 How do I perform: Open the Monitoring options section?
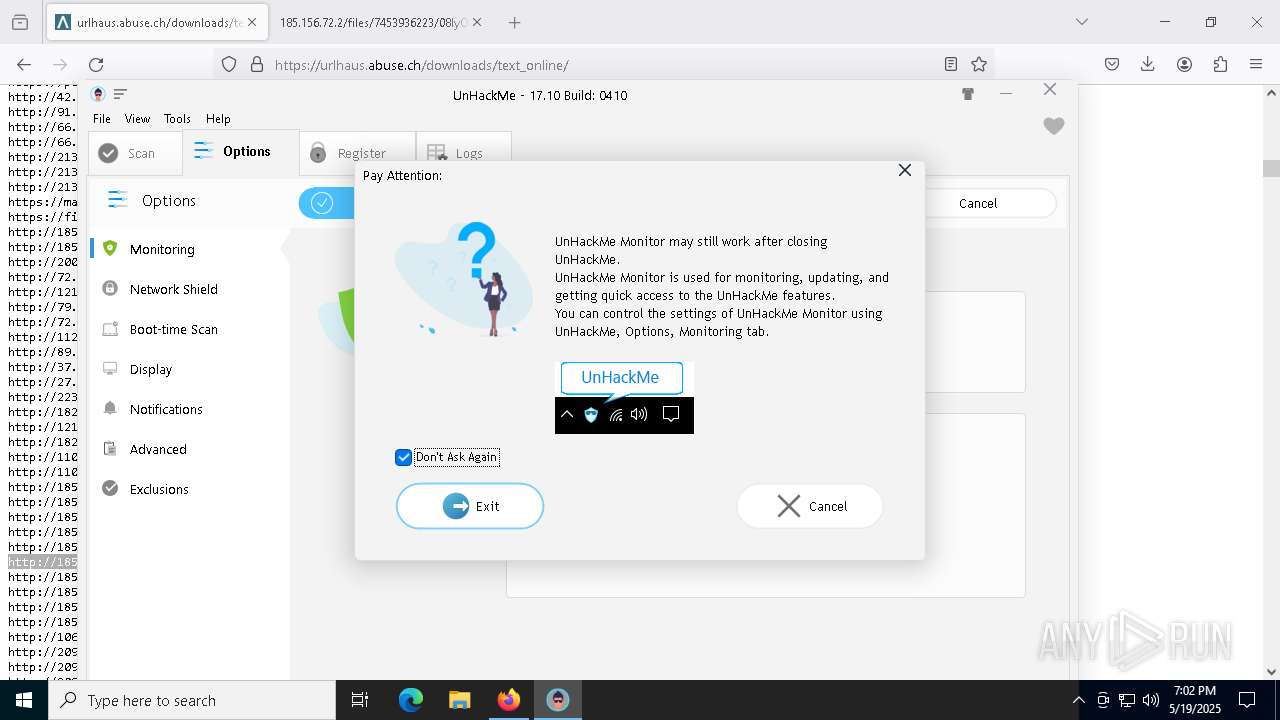coord(162,249)
